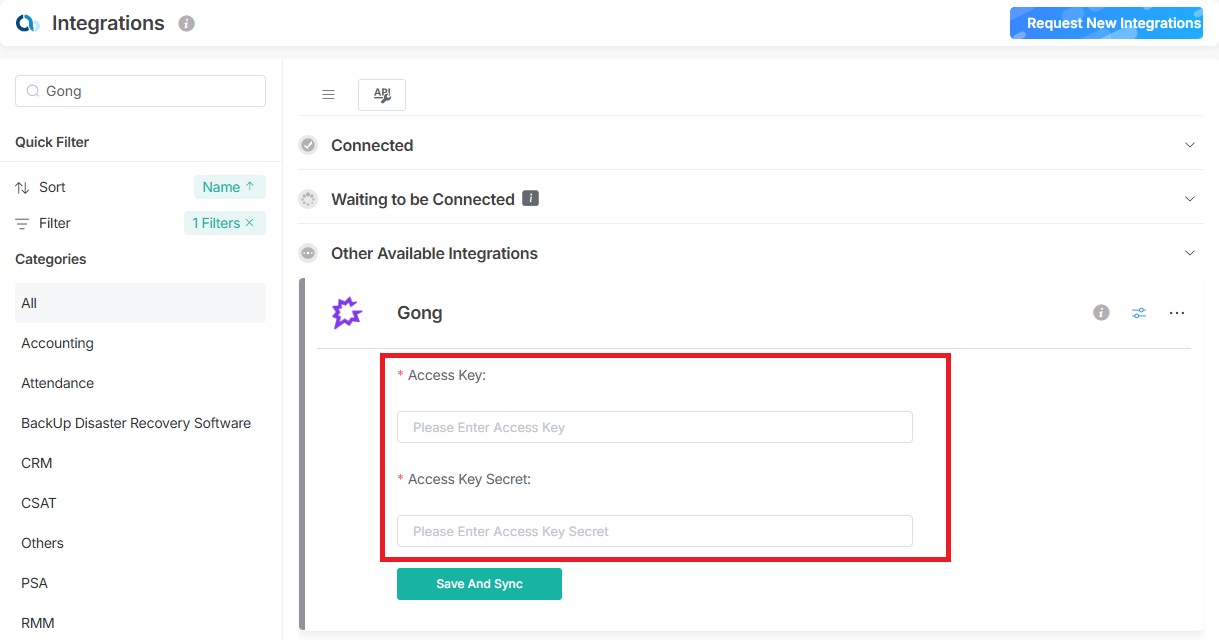Select the Accounting category
The image size is (1219, 640).
pos(57,343)
